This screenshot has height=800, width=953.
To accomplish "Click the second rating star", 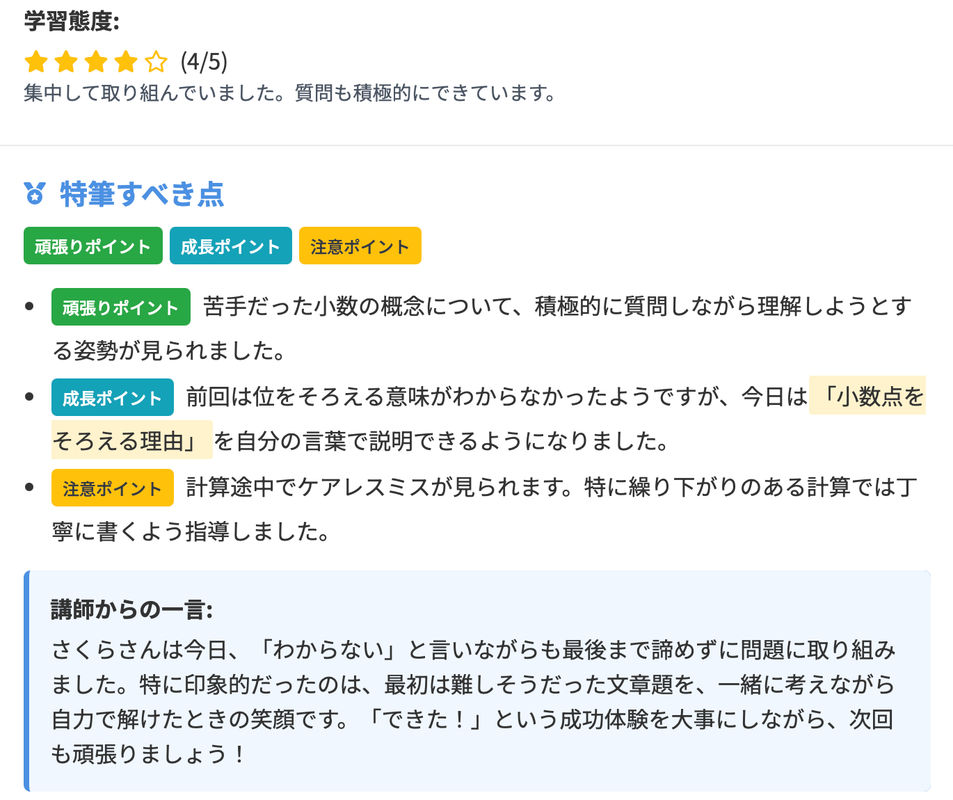I will coord(66,61).
